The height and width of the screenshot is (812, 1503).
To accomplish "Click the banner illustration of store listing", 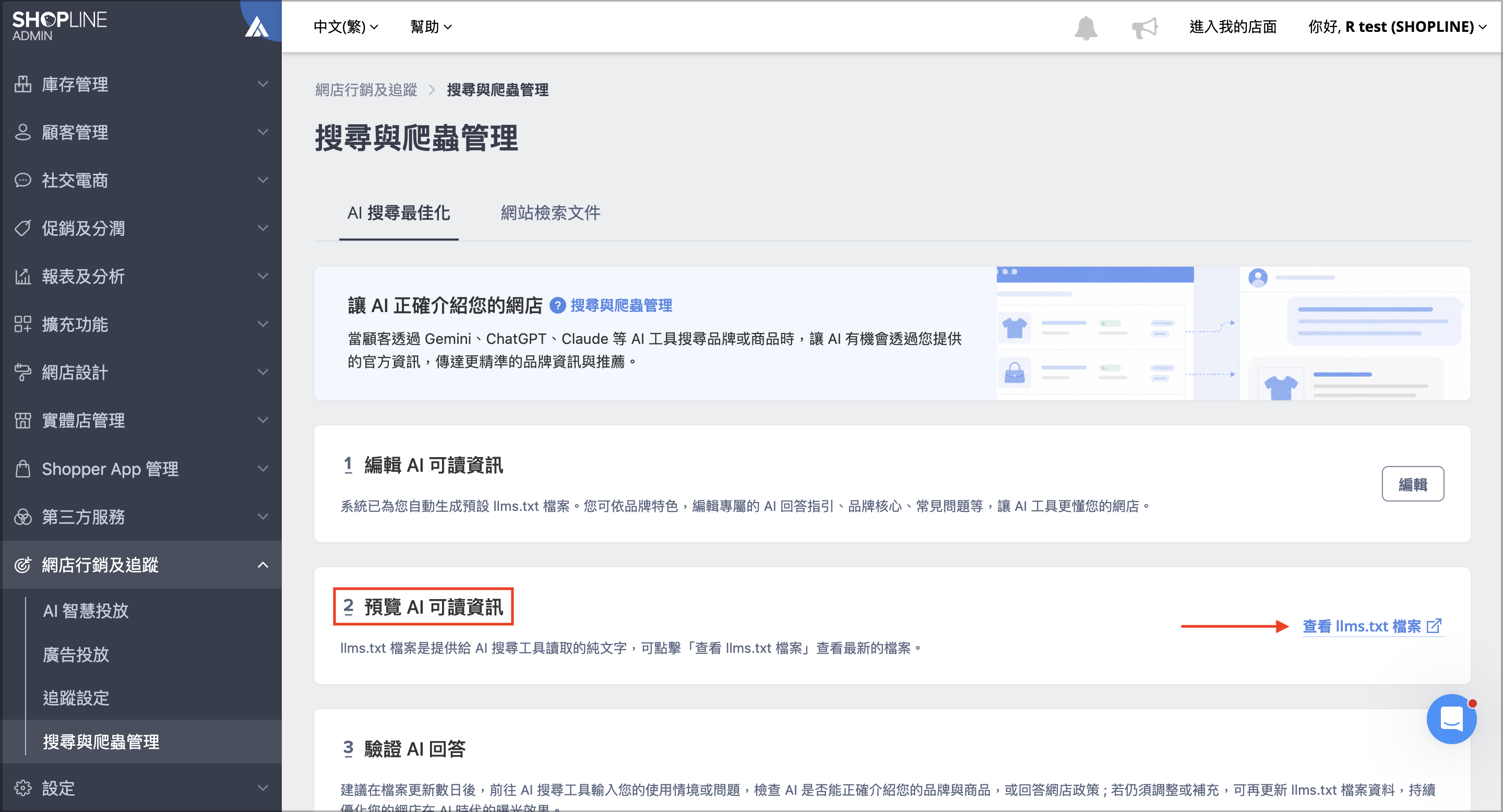I will point(1232,333).
